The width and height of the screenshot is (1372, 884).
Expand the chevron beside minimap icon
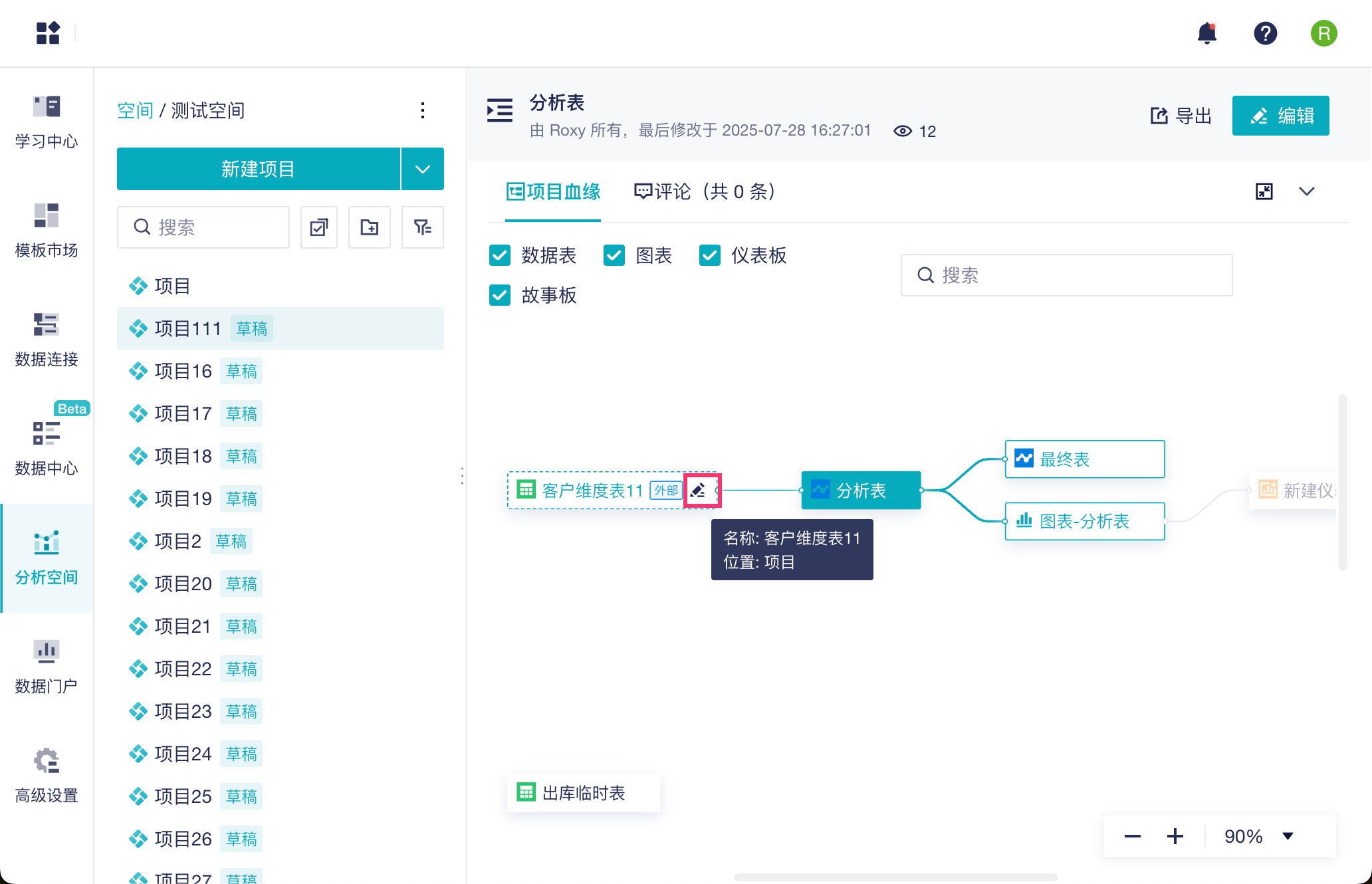pyautogui.click(x=1307, y=191)
